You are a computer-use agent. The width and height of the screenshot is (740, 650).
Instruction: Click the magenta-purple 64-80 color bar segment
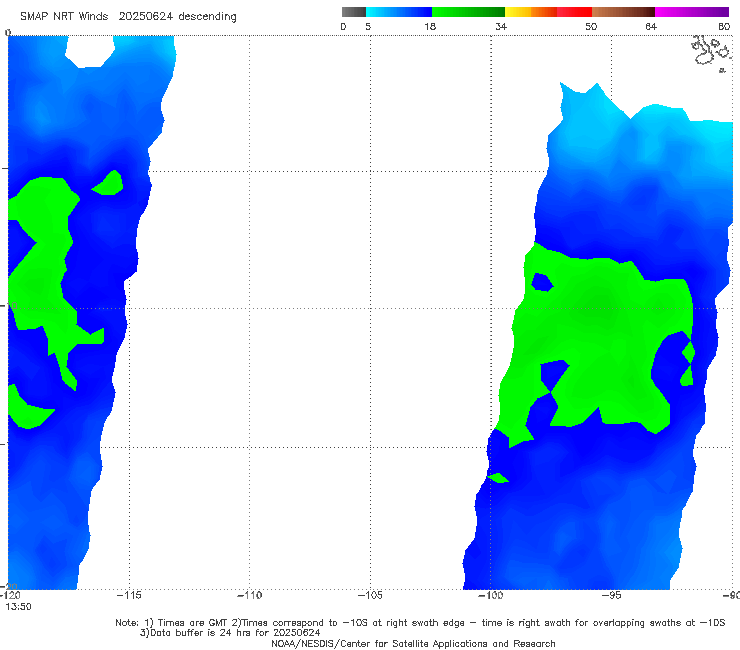click(x=692, y=12)
